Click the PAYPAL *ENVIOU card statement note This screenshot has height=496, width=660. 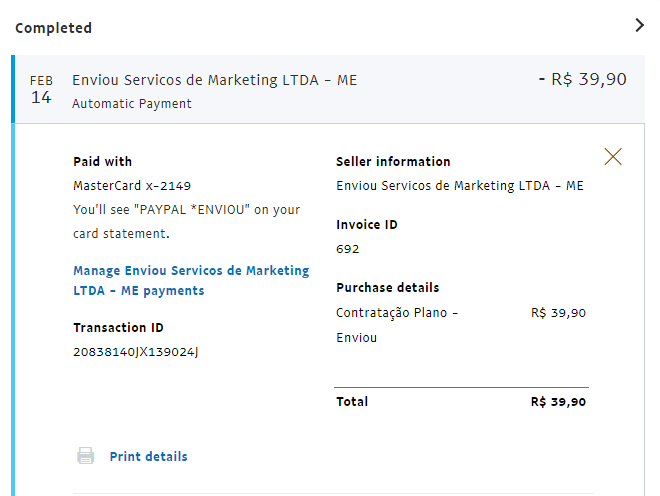coord(186,221)
